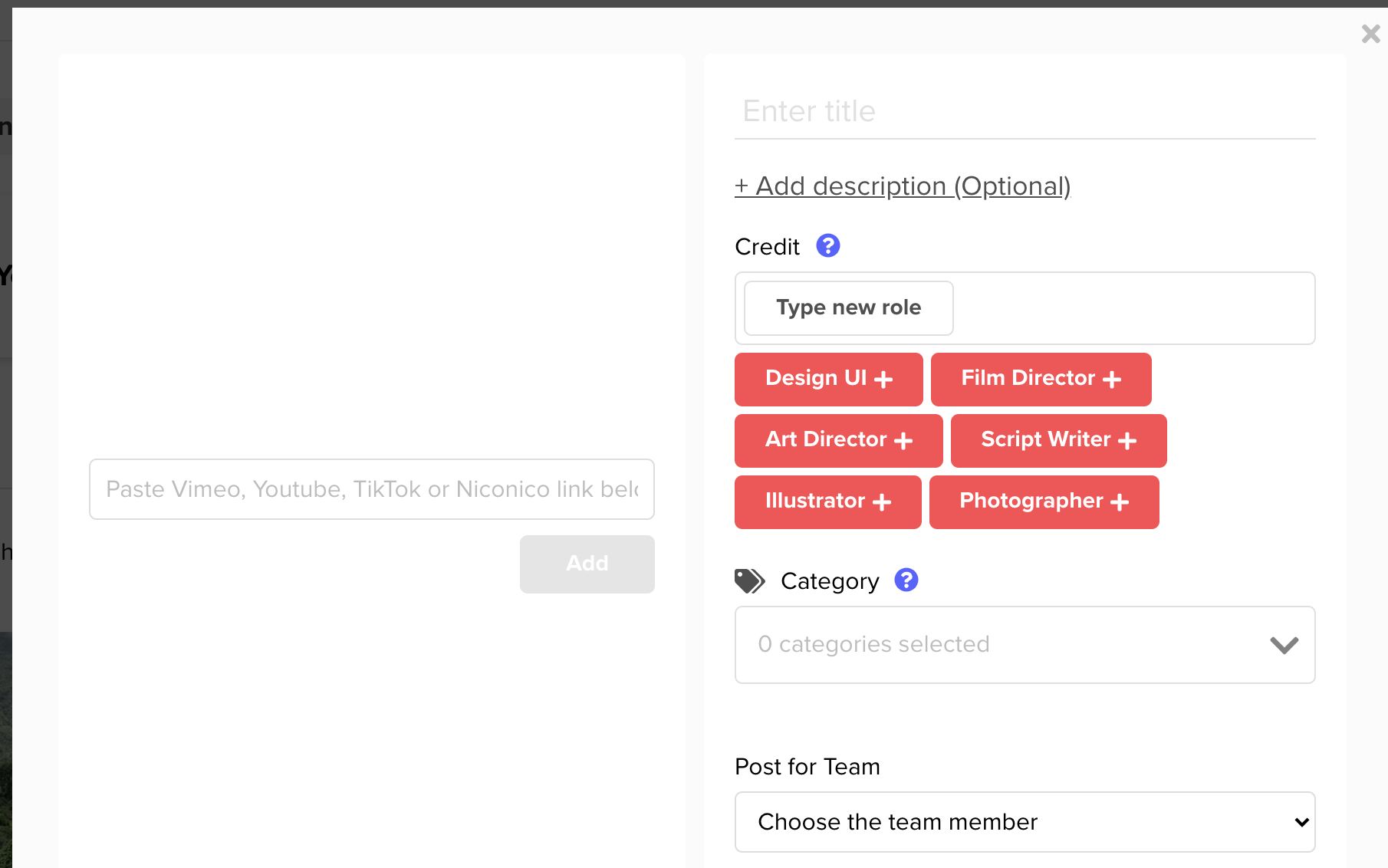The height and width of the screenshot is (868, 1388).
Task: Click the plus icon on Illustrator
Action: 883,502
